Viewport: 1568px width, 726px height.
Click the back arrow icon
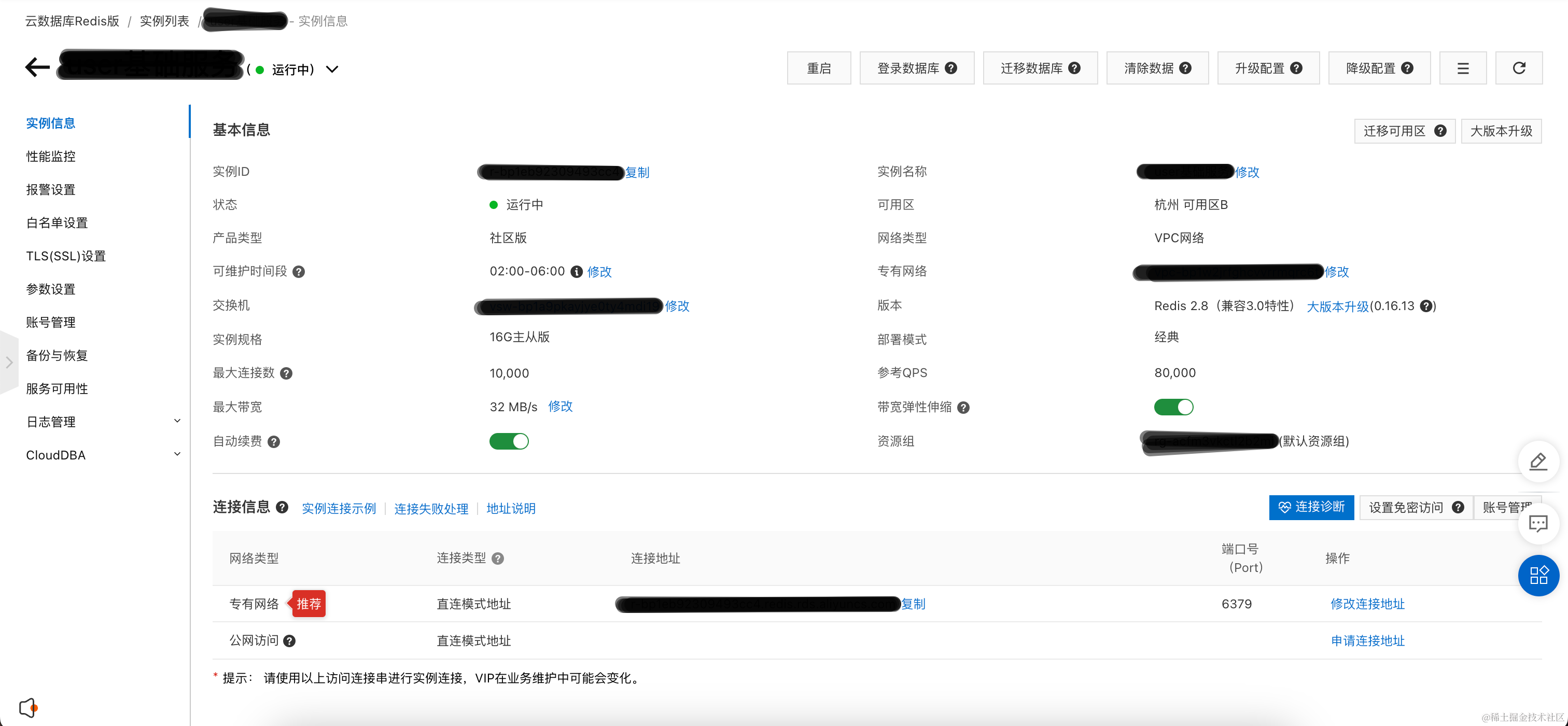[x=37, y=67]
